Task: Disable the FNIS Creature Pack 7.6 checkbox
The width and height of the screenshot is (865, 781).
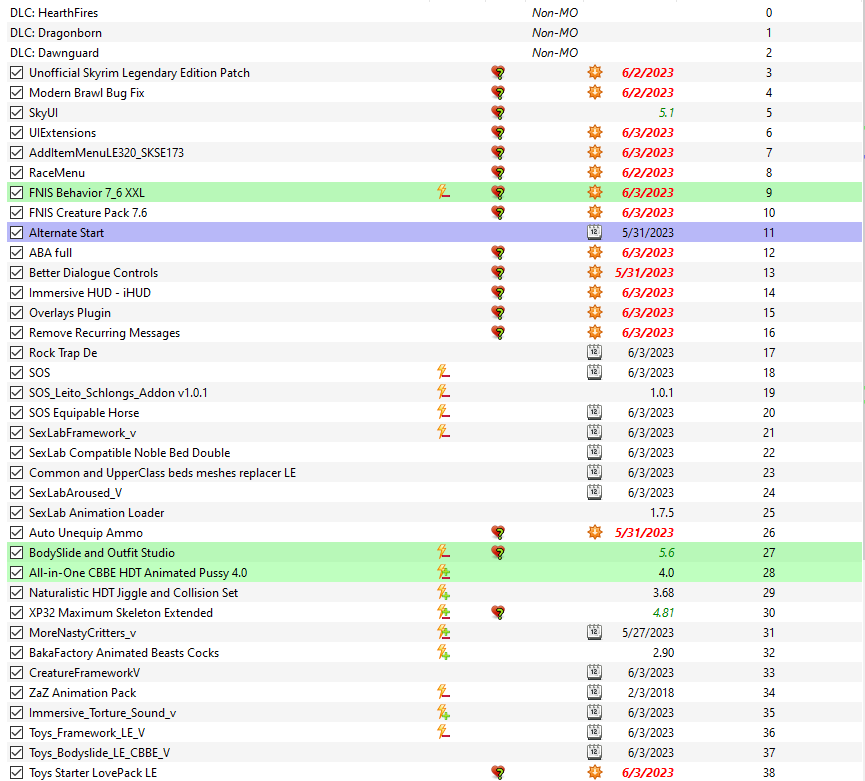Action: (17, 212)
